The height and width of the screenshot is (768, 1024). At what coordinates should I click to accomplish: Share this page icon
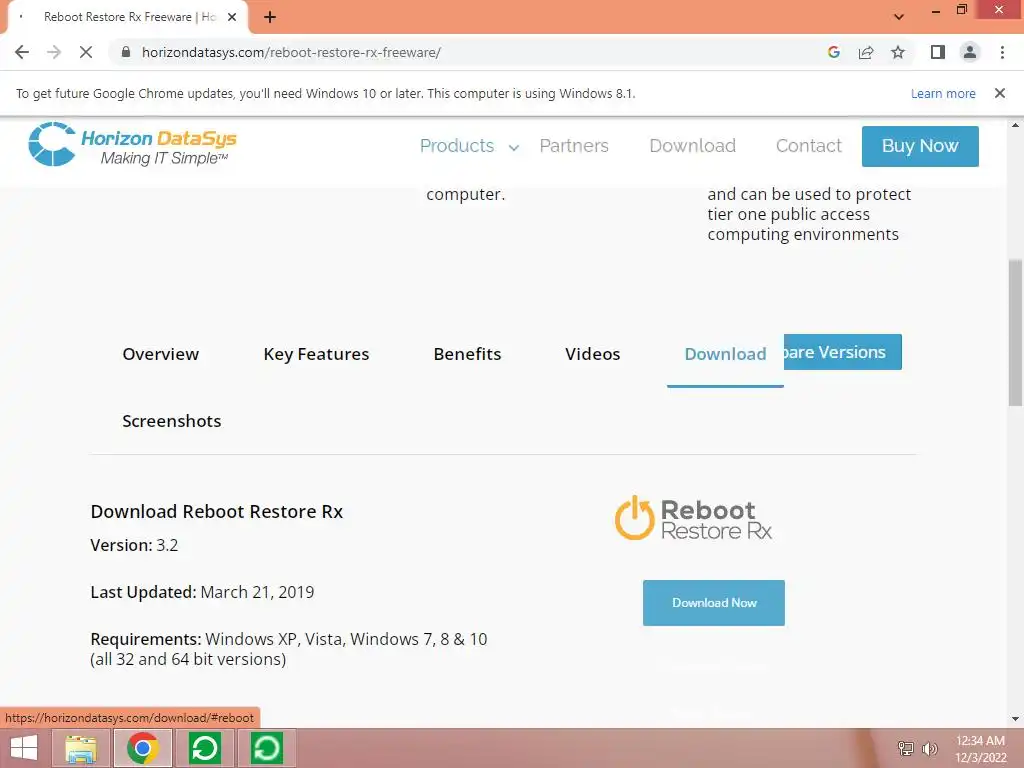pyautogui.click(x=866, y=52)
